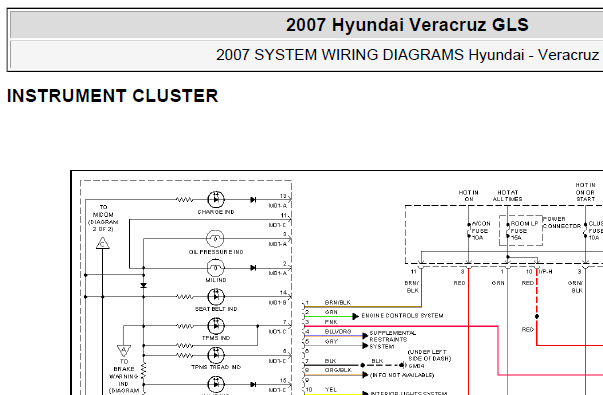Click 'ENGINE CONTROLS SYSTEM' reference
The height and width of the screenshot is (395, 603).
coord(402,316)
